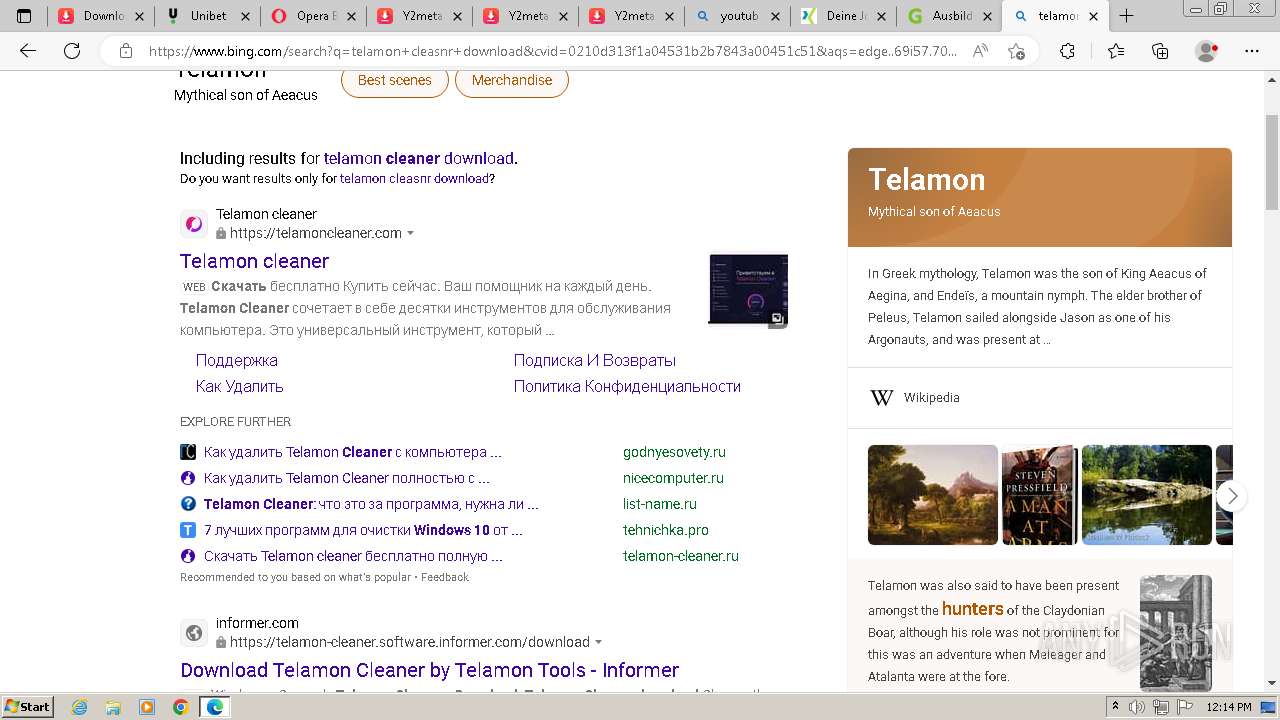
Task: Open 7 лучших программ для очистки link
Action: click(363, 530)
